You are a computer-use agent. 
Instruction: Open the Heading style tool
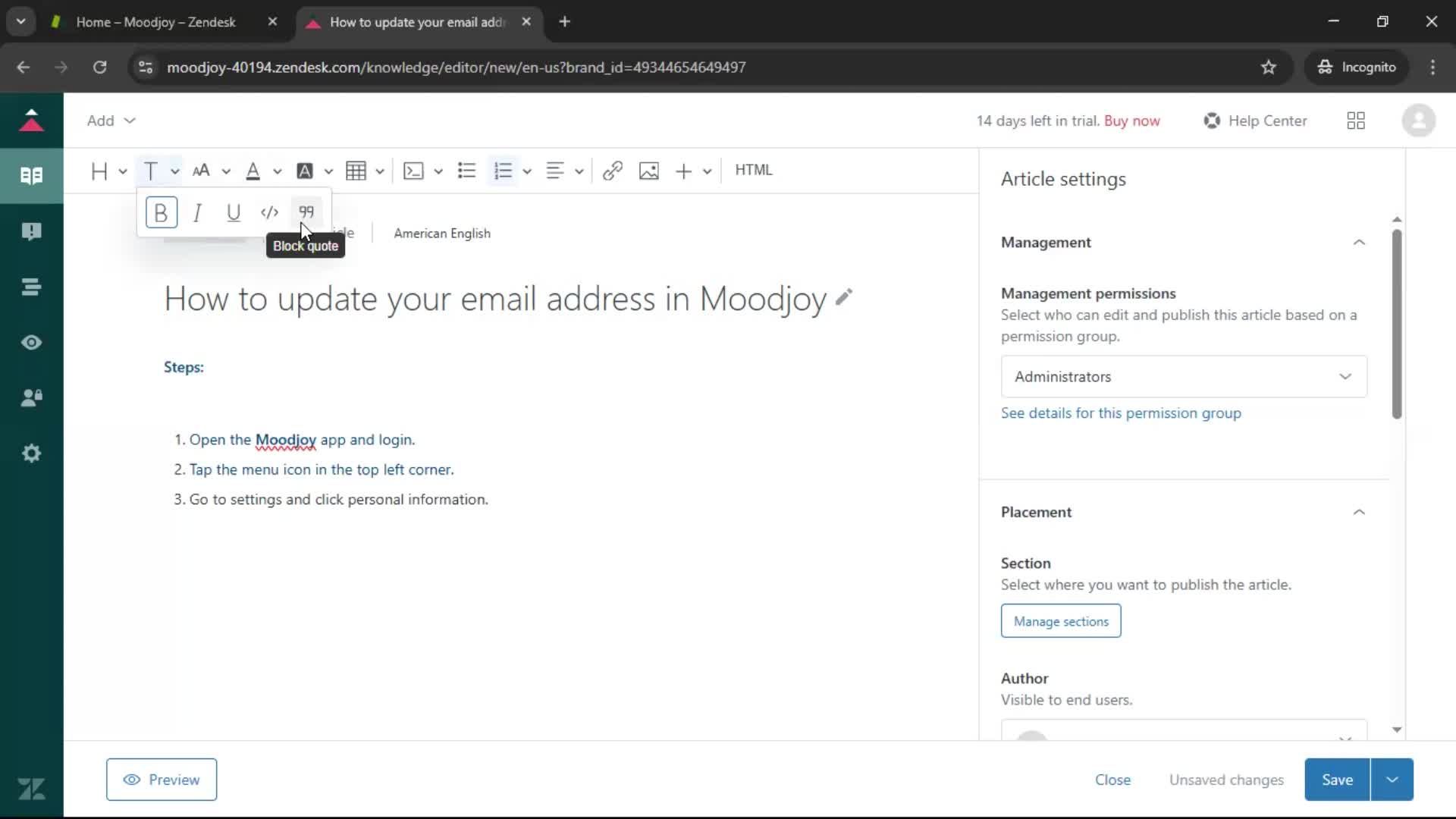coord(99,171)
